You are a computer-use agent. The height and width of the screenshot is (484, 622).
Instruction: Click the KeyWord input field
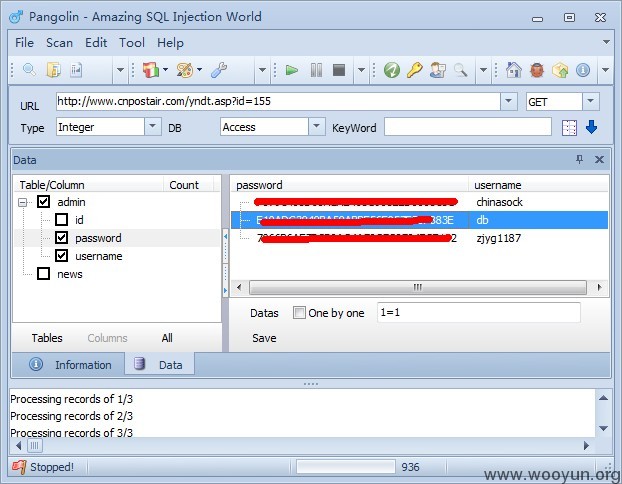point(468,127)
